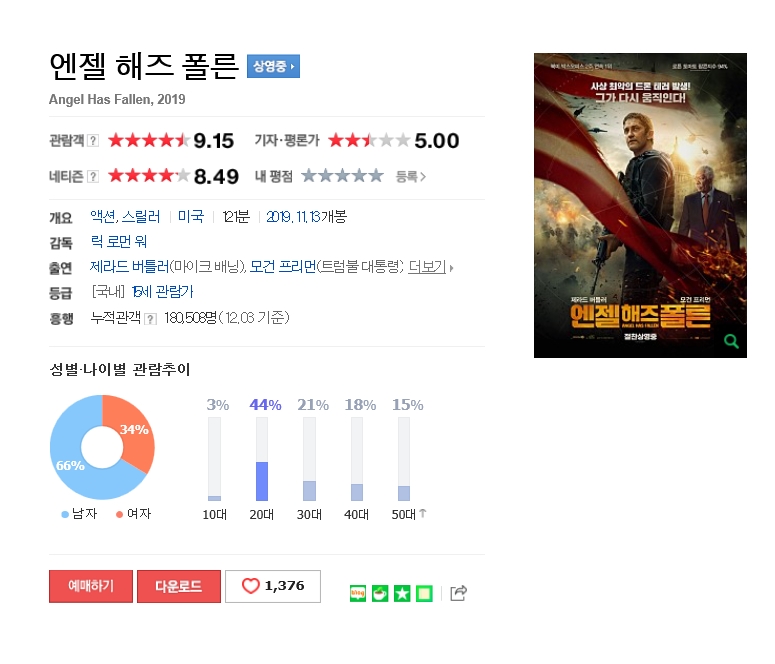775x664 pixels.
Task: Click the green star bookmark icon
Action: pyautogui.click(x=402, y=593)
